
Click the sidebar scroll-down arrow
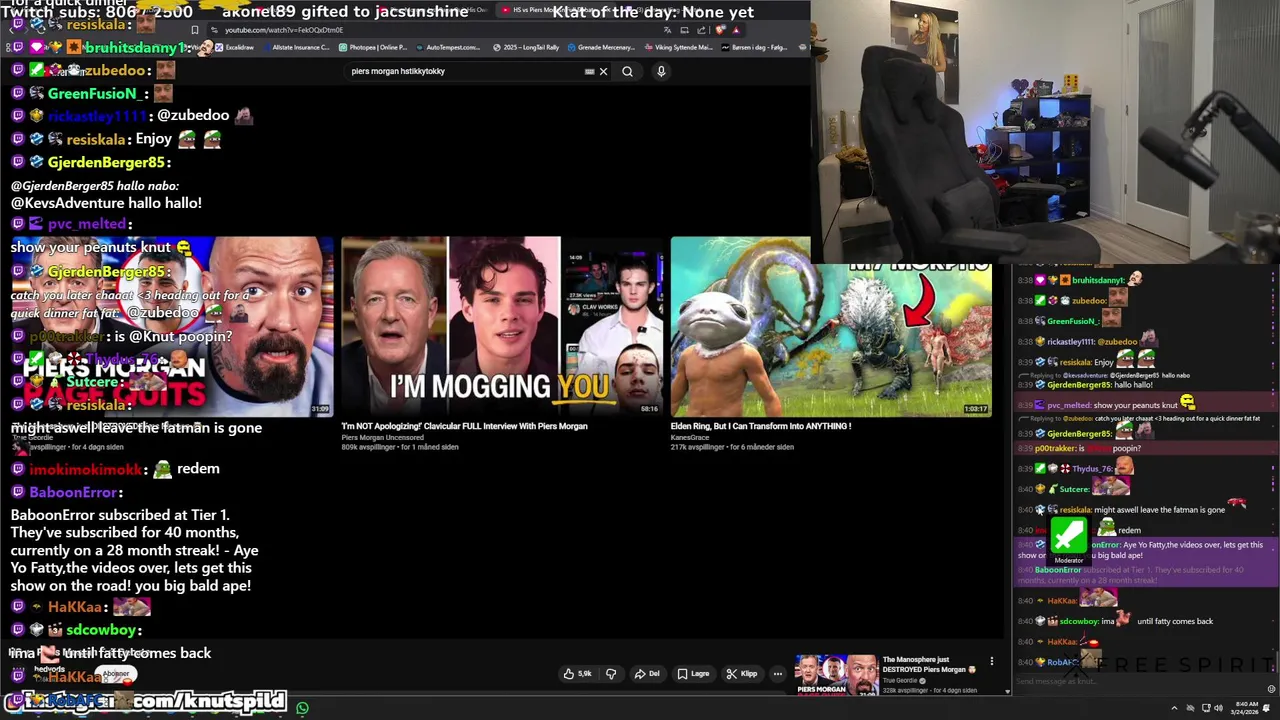click(x=1008, y=690)
